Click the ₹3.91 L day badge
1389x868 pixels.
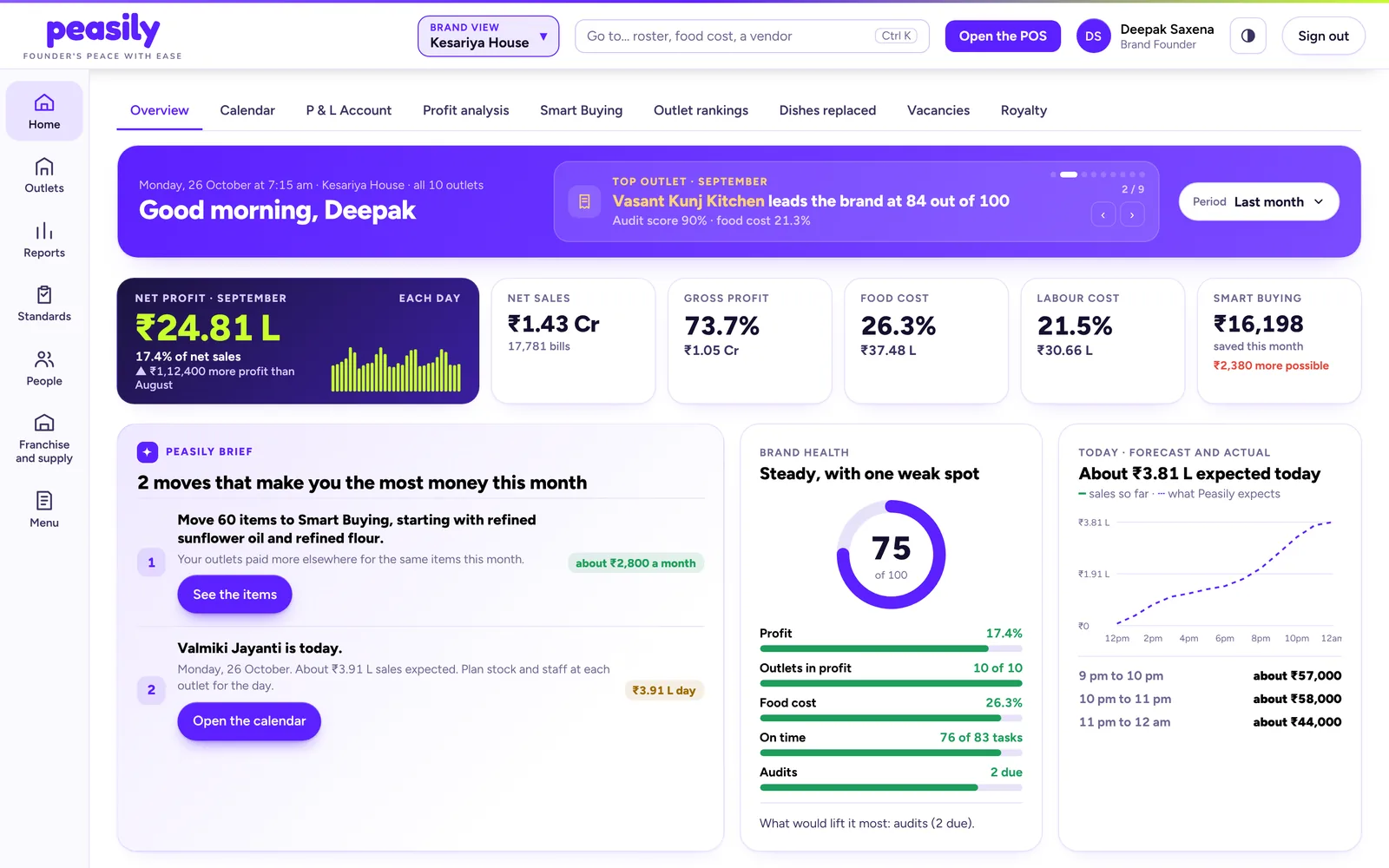tap(663, 691)
